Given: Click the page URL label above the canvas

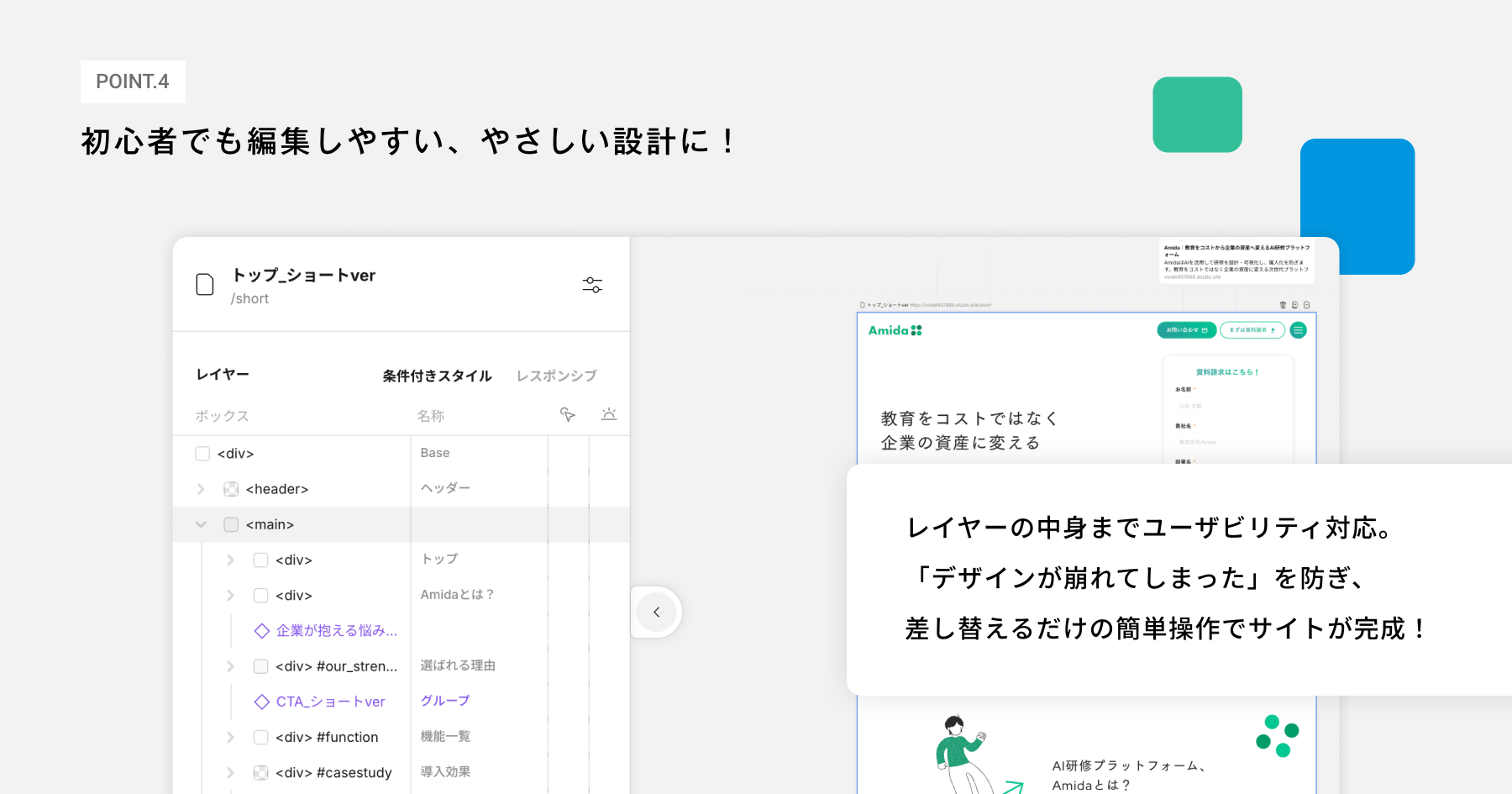Looking at the screenshot, I should click(x=950, y=305).
